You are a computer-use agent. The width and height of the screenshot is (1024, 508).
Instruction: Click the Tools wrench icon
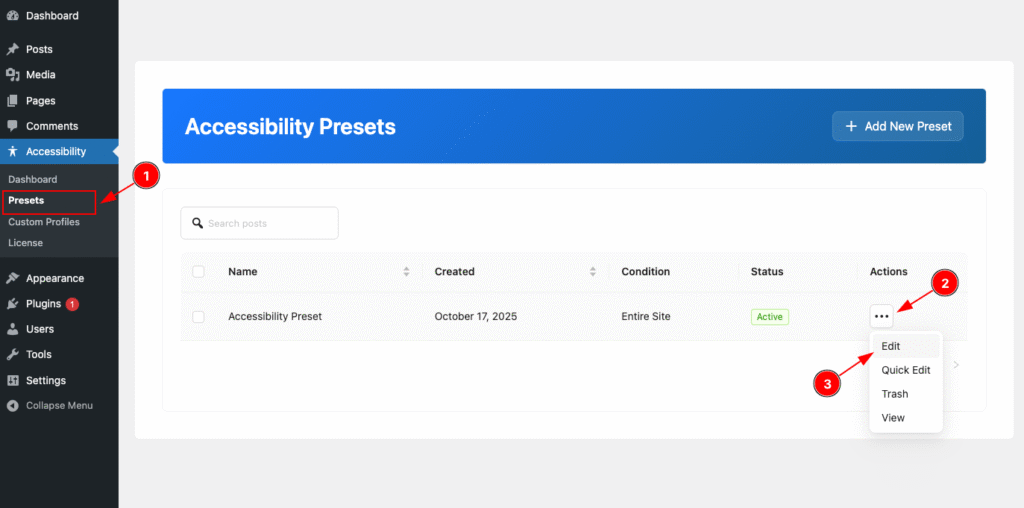click(12, 355)
